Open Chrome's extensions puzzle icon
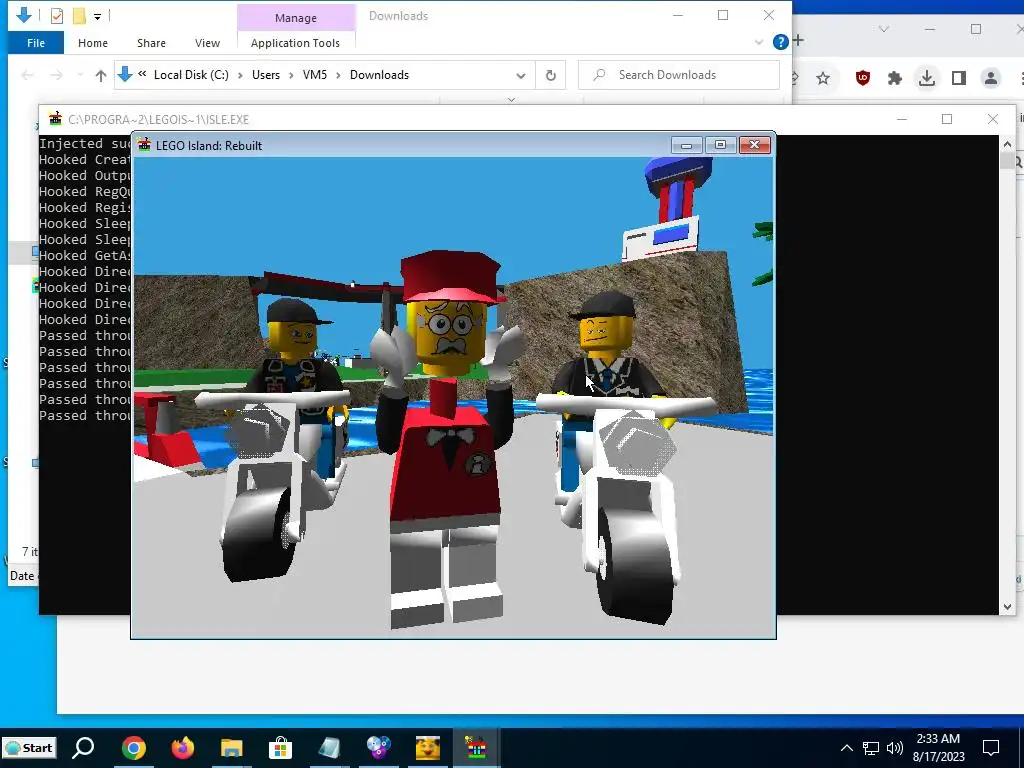 point(895,78)
